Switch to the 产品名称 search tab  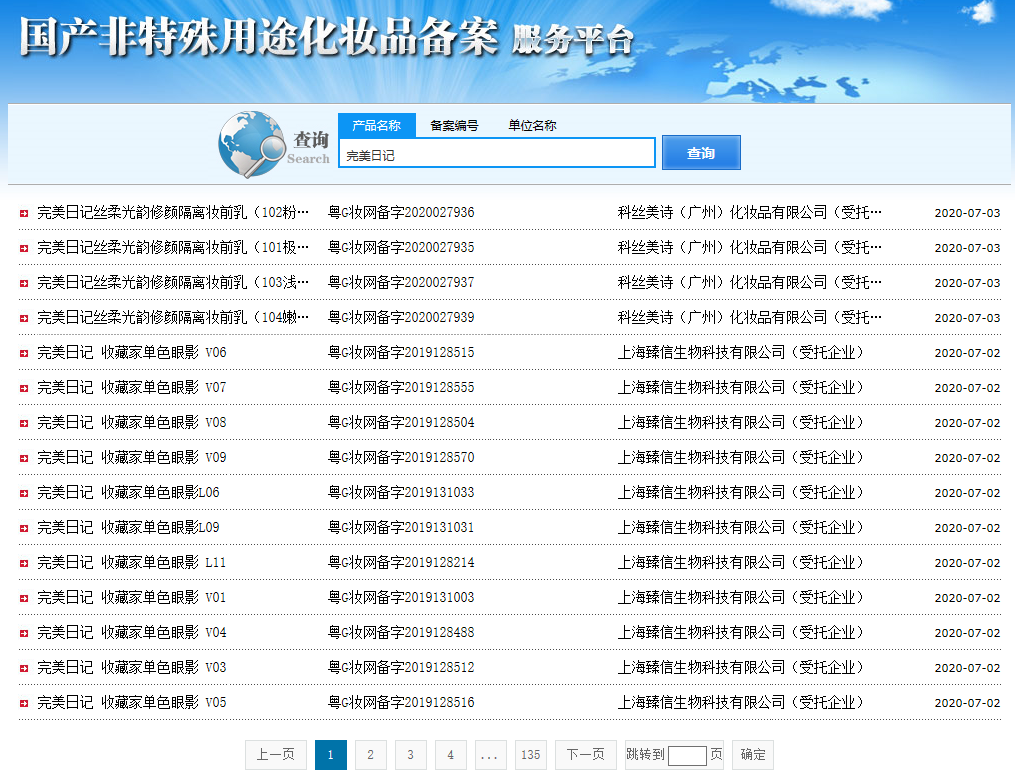coord(377,126)
